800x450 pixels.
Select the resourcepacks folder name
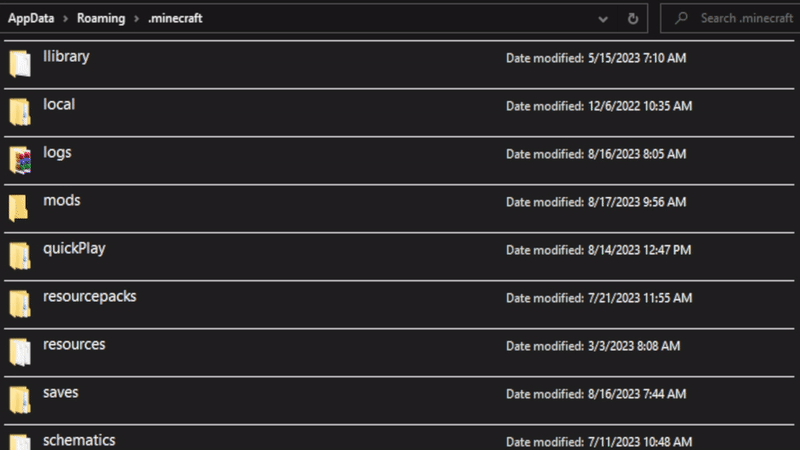90,296
